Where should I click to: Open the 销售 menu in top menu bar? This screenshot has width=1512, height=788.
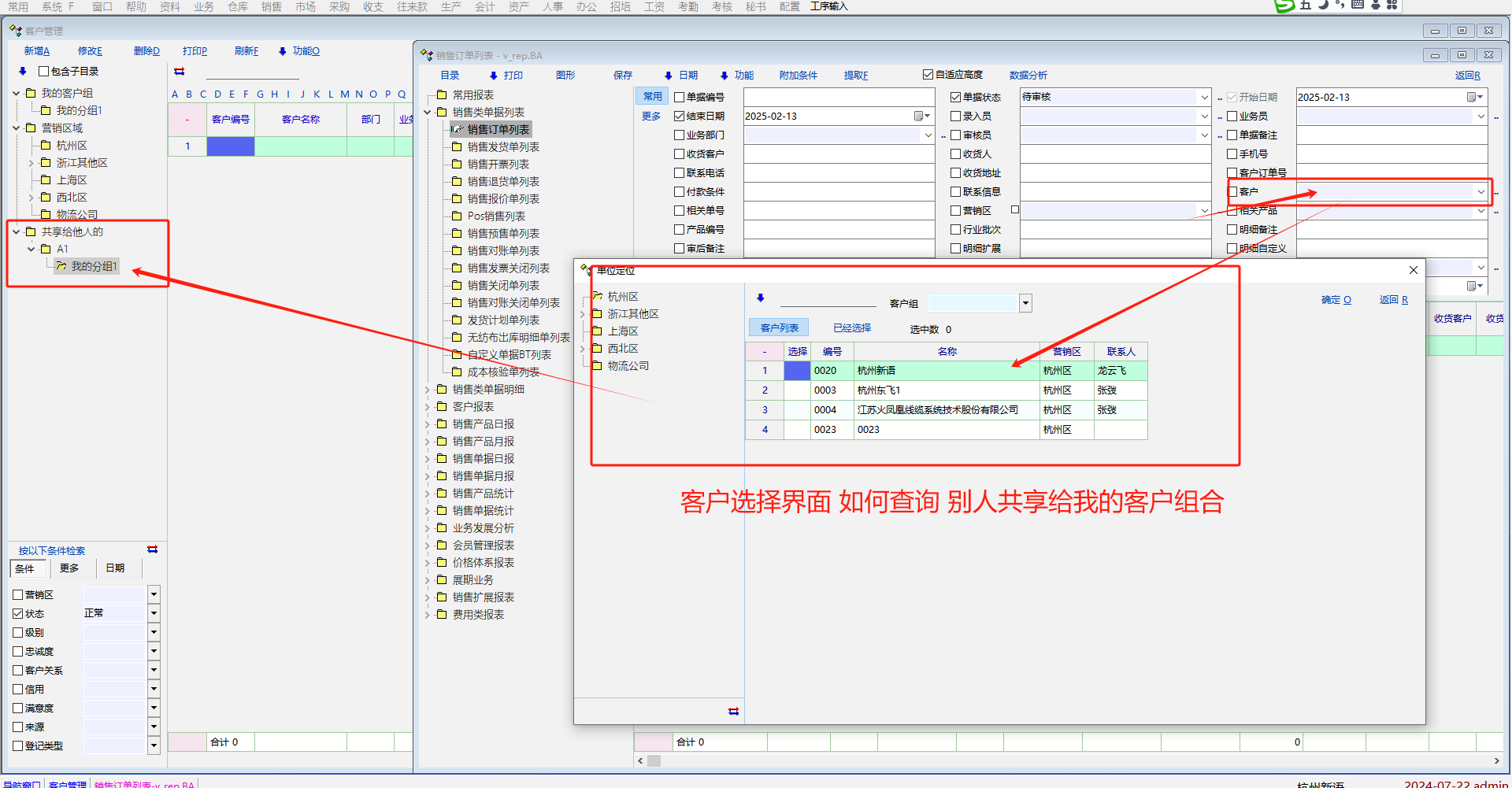(271, 6)
